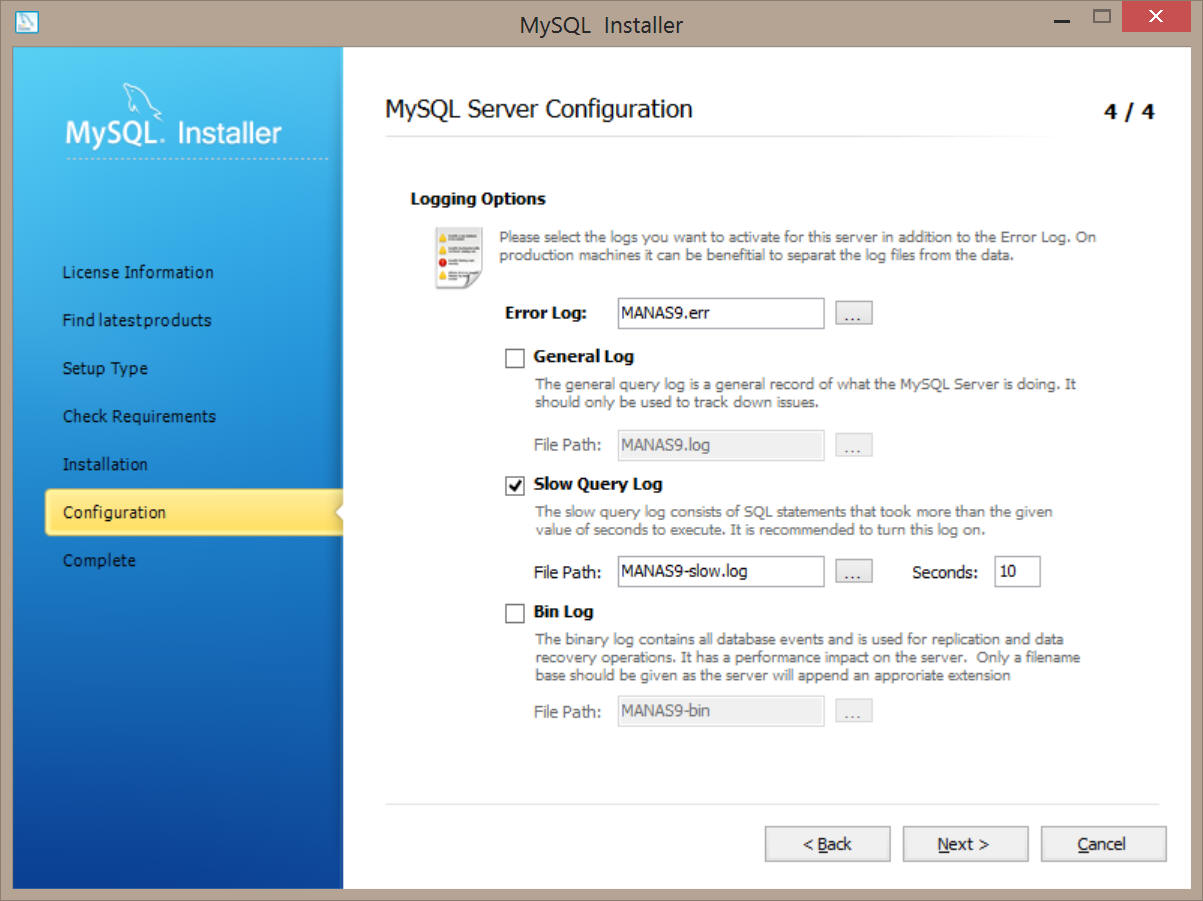Select Find latest products step
This screenshot has height=901, width=1203.
click(137, 320)
